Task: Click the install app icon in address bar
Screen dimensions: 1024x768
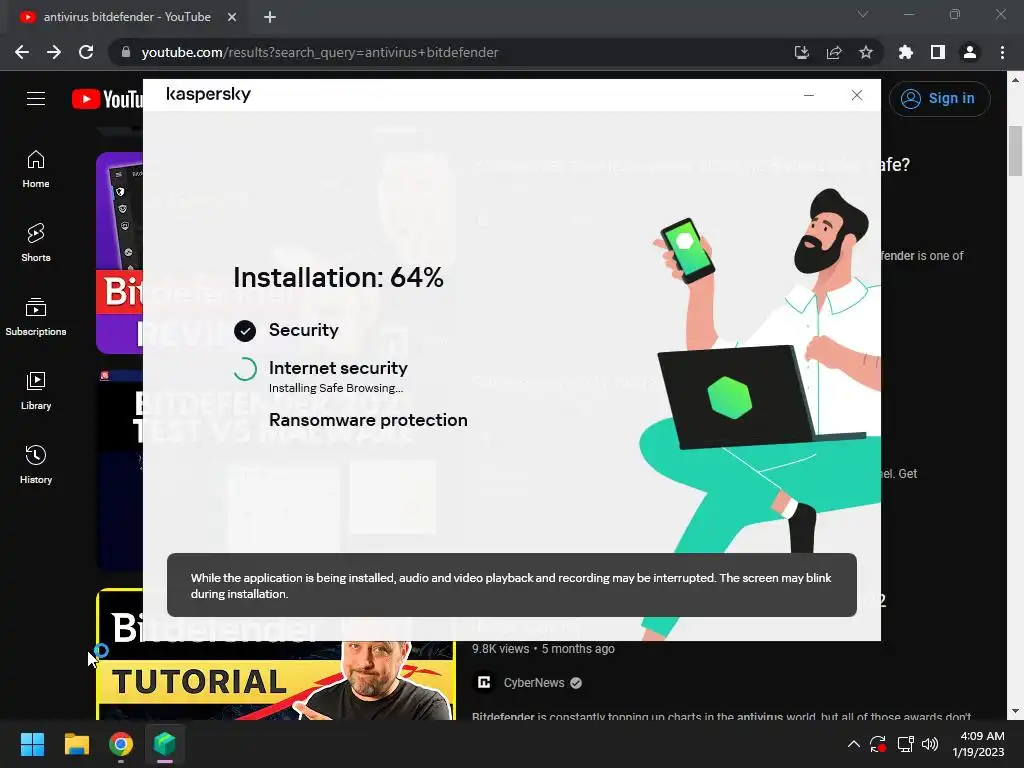Action: 801,52
